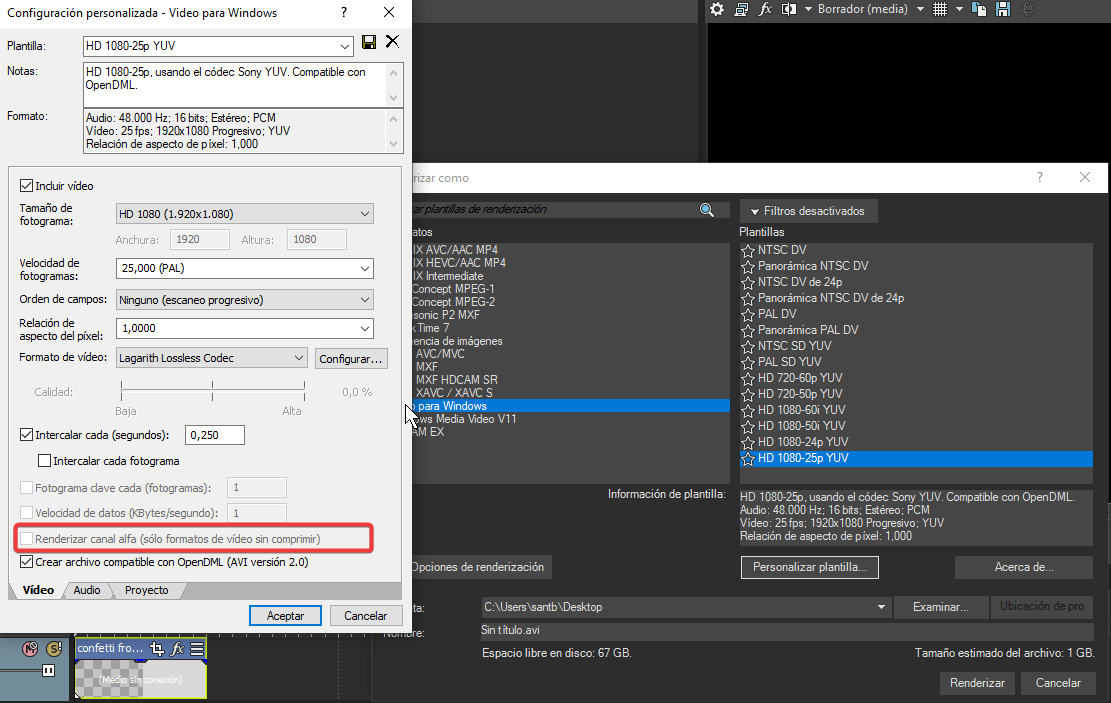The height and width of the screenshot is (703, 1111).
Task: Click the track level slider handle
Action: point(48,670)
